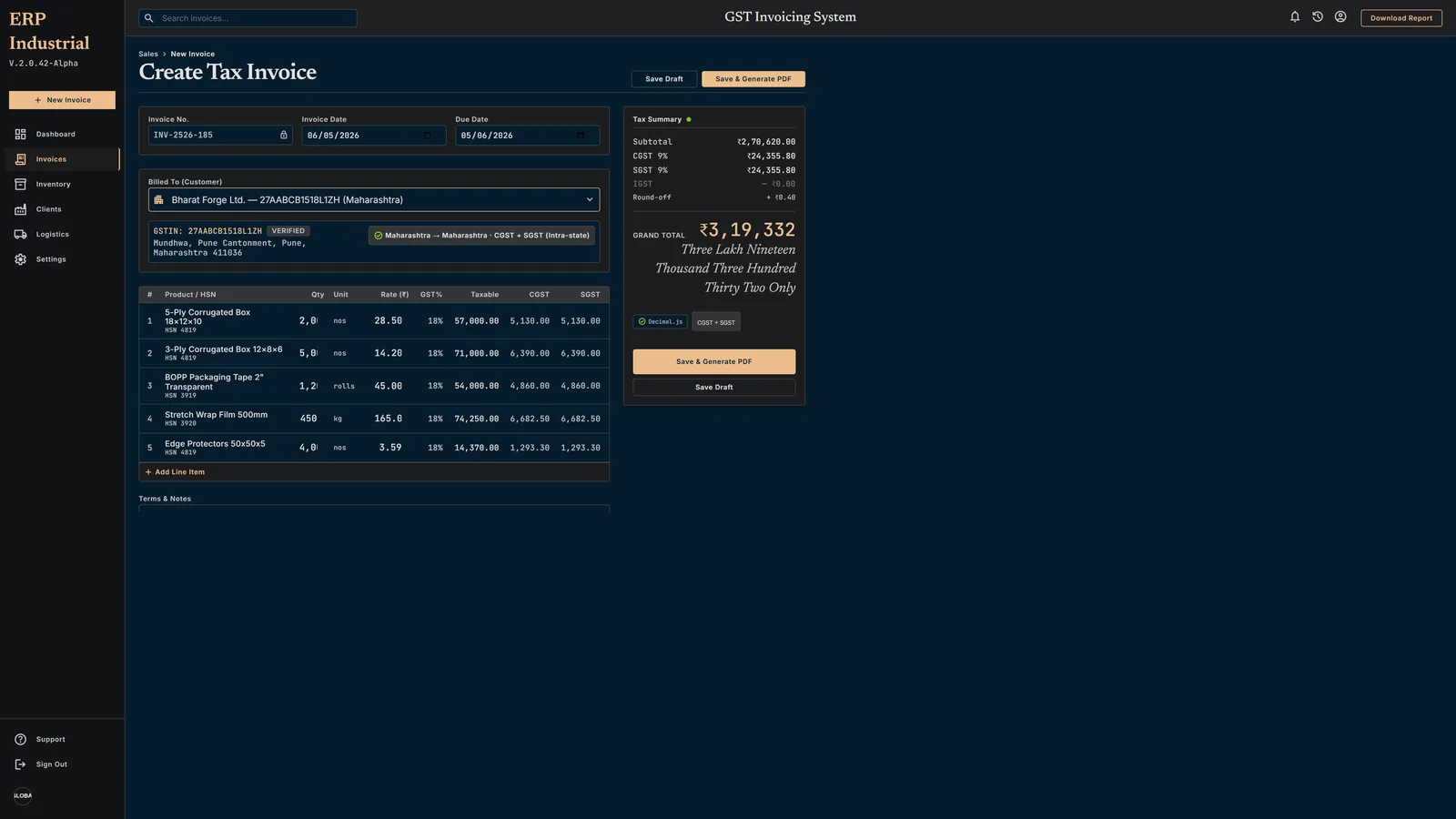Click the Due Date field

click(x=528, y=136)
